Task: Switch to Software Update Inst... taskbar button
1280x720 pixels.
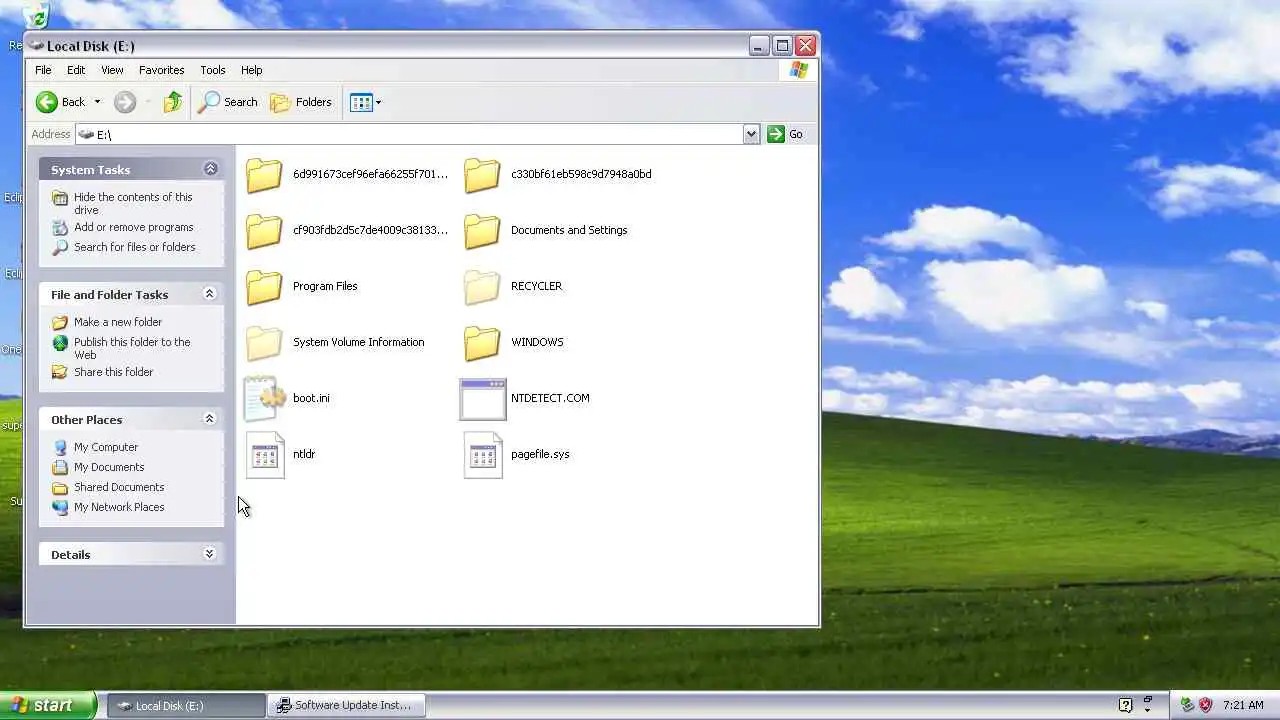Action: click(347, 705)
